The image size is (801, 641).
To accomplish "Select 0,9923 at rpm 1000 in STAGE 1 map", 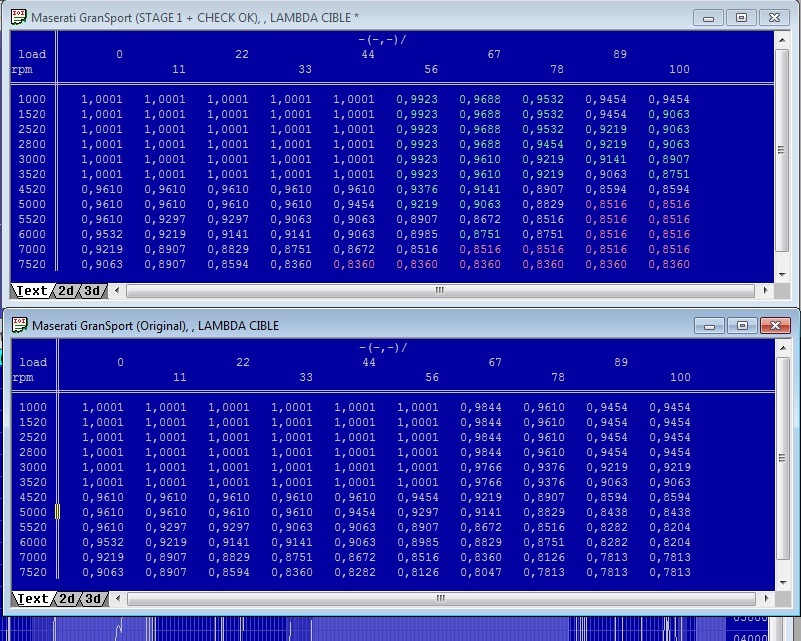I will (x=417, y=99).
